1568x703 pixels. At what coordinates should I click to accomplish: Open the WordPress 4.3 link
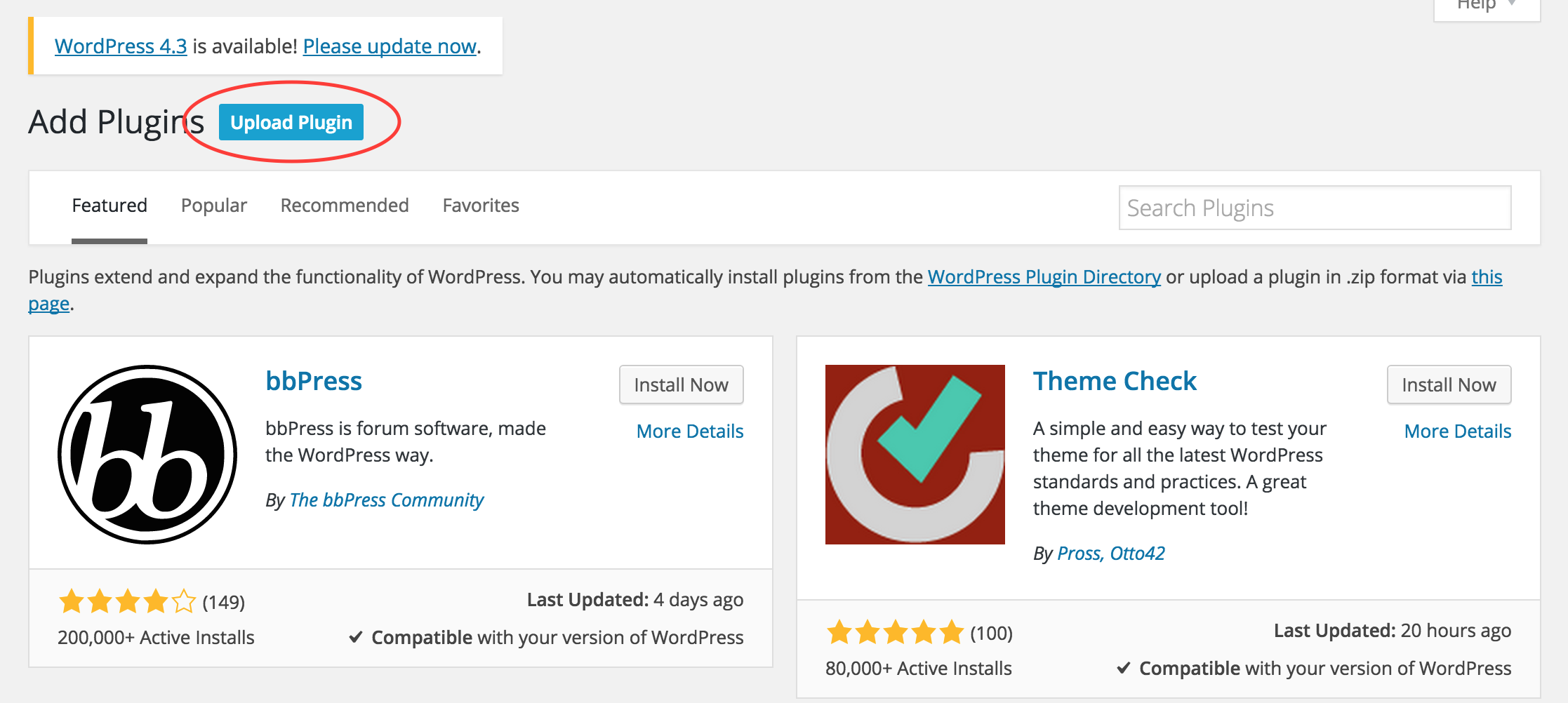pyautogui.click(x=121, y=46)
